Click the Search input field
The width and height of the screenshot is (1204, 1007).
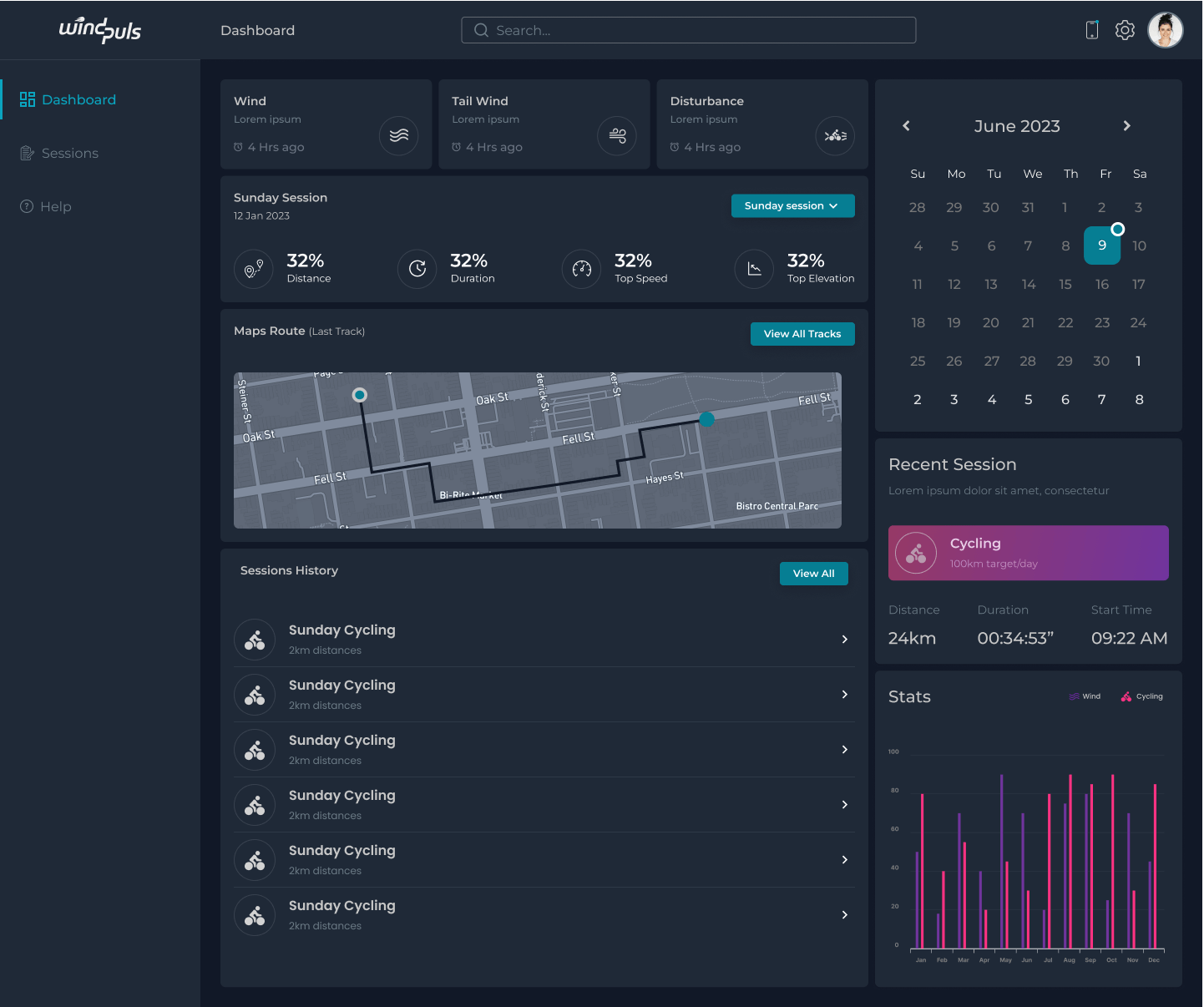click(688, 31)
